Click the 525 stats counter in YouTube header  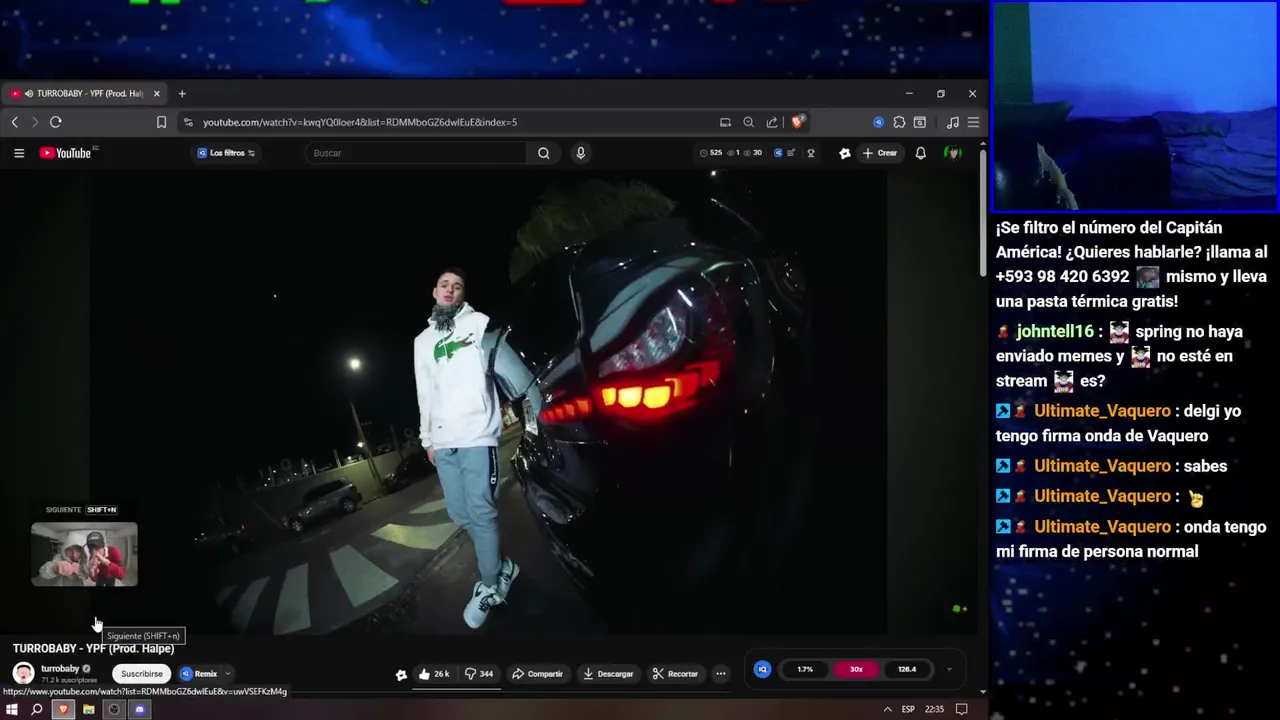711,153
